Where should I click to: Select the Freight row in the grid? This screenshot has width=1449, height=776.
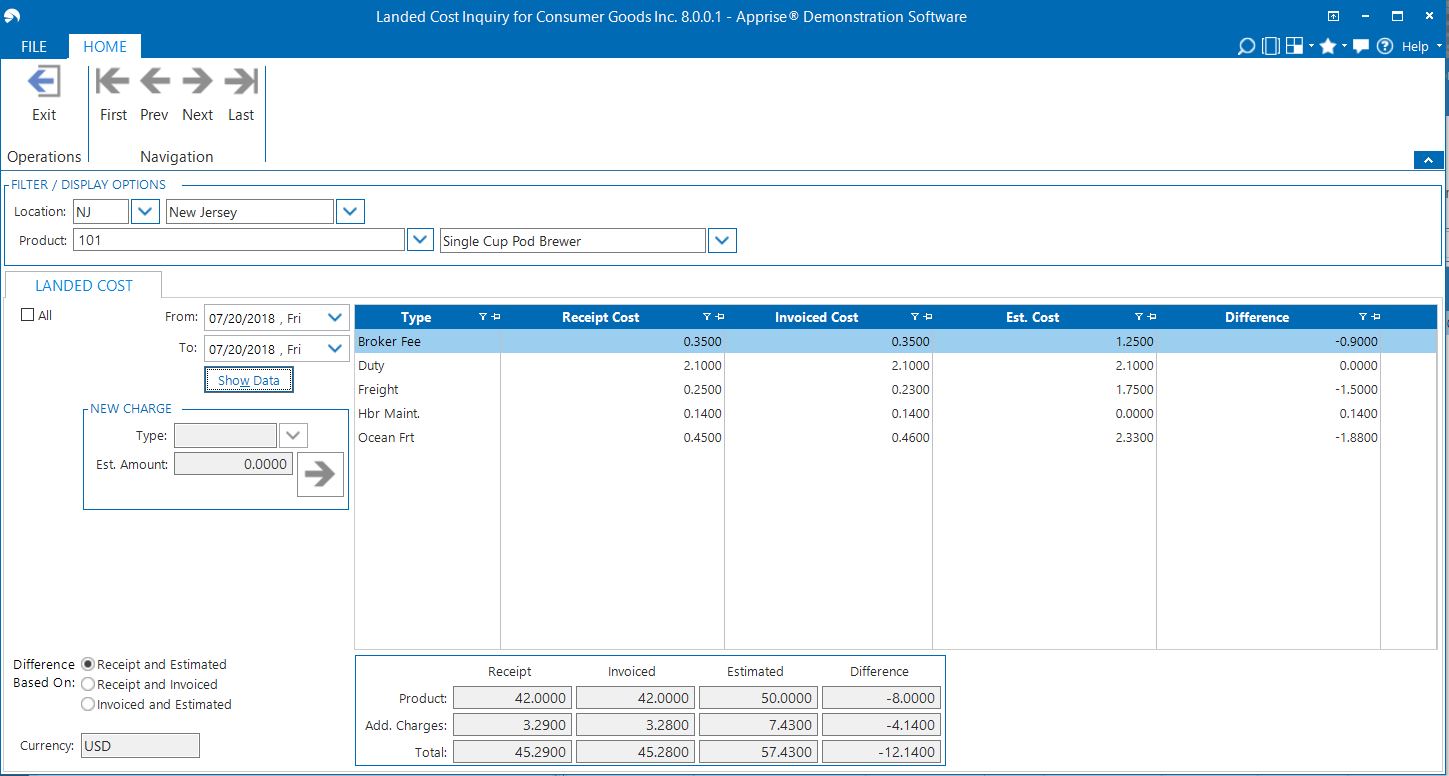[378, 390]
